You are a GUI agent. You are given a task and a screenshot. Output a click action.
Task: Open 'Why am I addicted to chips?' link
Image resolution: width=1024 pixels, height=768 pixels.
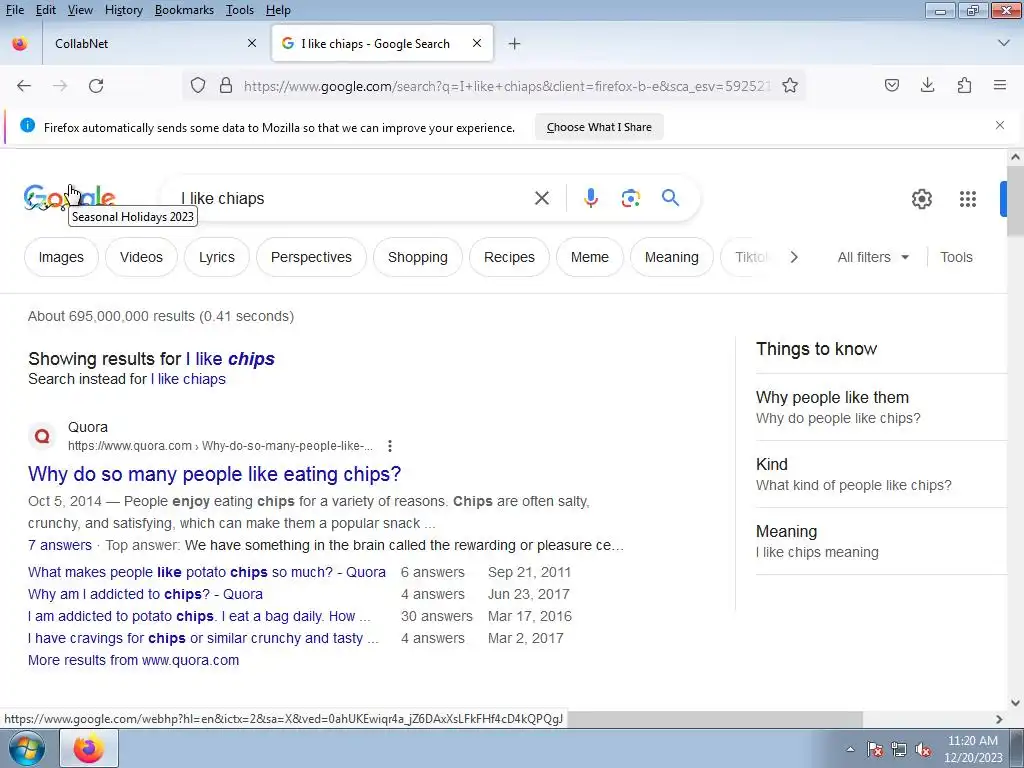click(x=146, y=594)
